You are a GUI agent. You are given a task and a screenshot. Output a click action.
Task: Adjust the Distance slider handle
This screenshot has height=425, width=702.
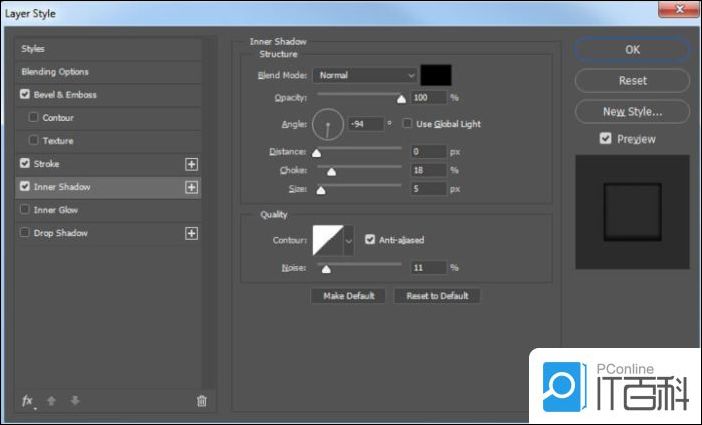pos(317,153)
